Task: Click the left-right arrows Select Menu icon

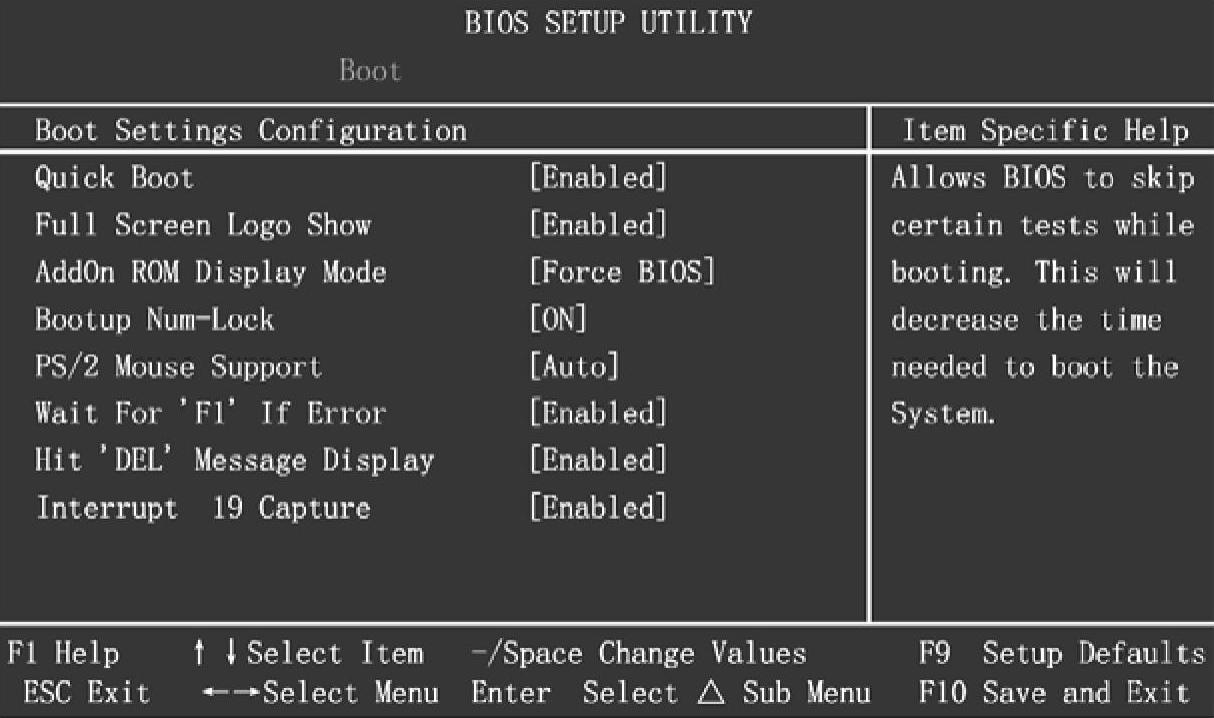Action: (229, 692)
